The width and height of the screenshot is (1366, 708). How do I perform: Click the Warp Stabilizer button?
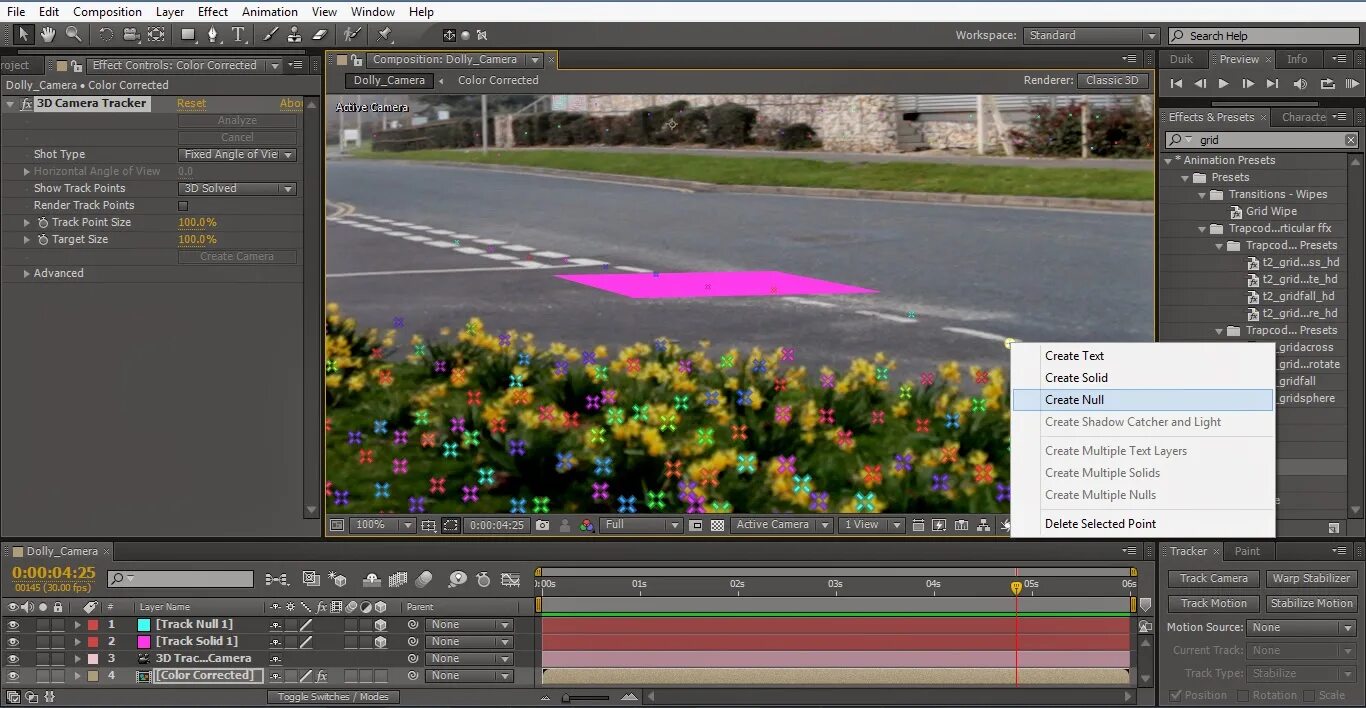coord(1311,578)
